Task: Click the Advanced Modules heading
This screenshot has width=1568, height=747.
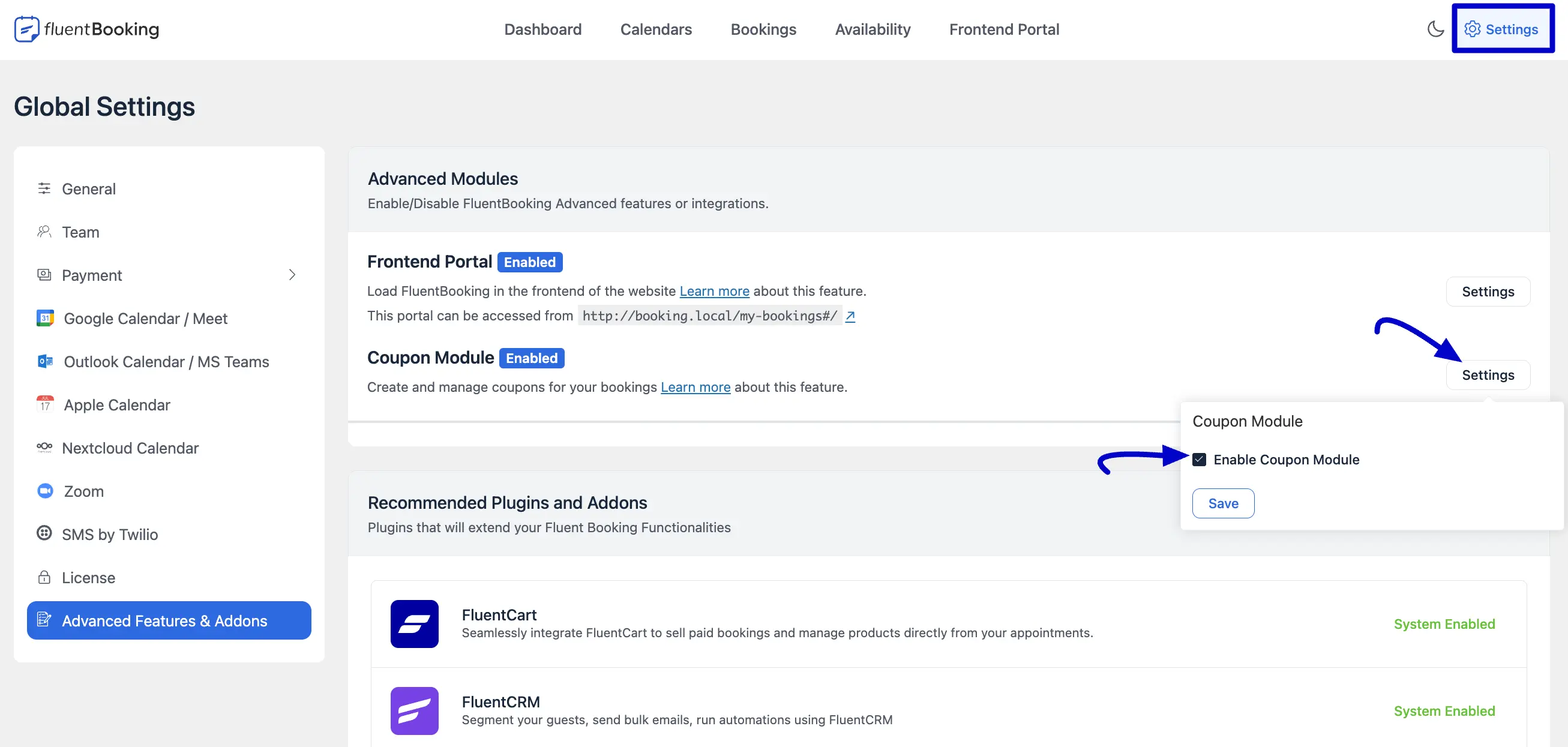Action: coord(442,178)
